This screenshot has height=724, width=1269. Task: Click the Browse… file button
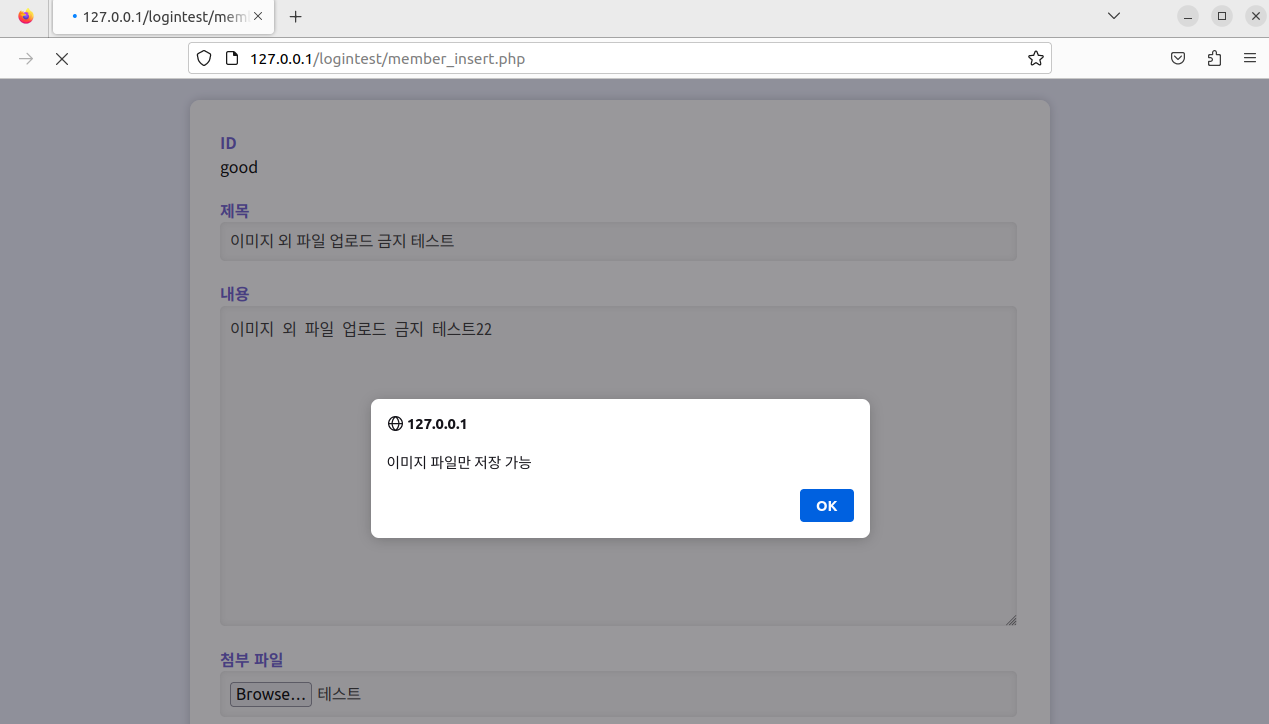click(x=270, y=694)
